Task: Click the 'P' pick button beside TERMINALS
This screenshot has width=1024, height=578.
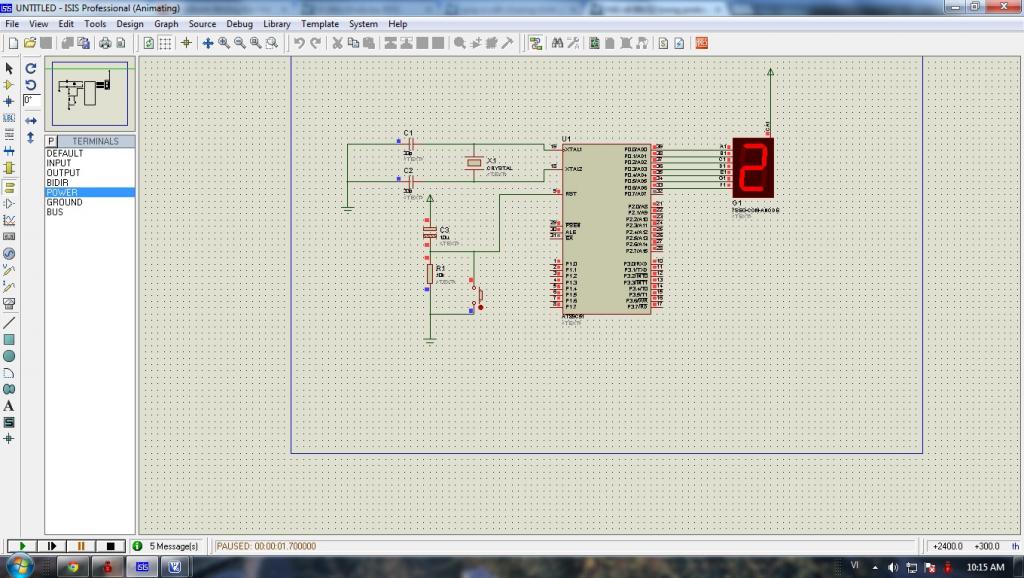Action: pyautogui.click(x=51, y=141)
